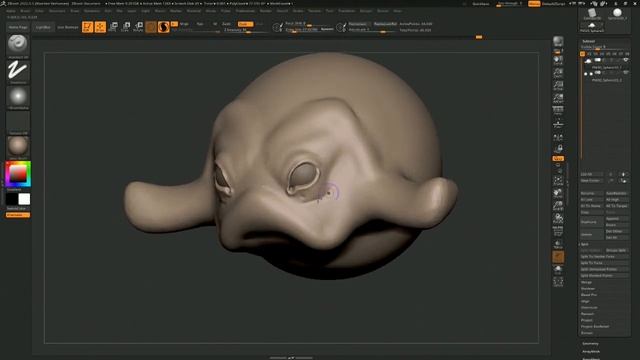Viewport: 640px width, 360px height.
Task: Collapse the Split section
Action: (584, 244)
